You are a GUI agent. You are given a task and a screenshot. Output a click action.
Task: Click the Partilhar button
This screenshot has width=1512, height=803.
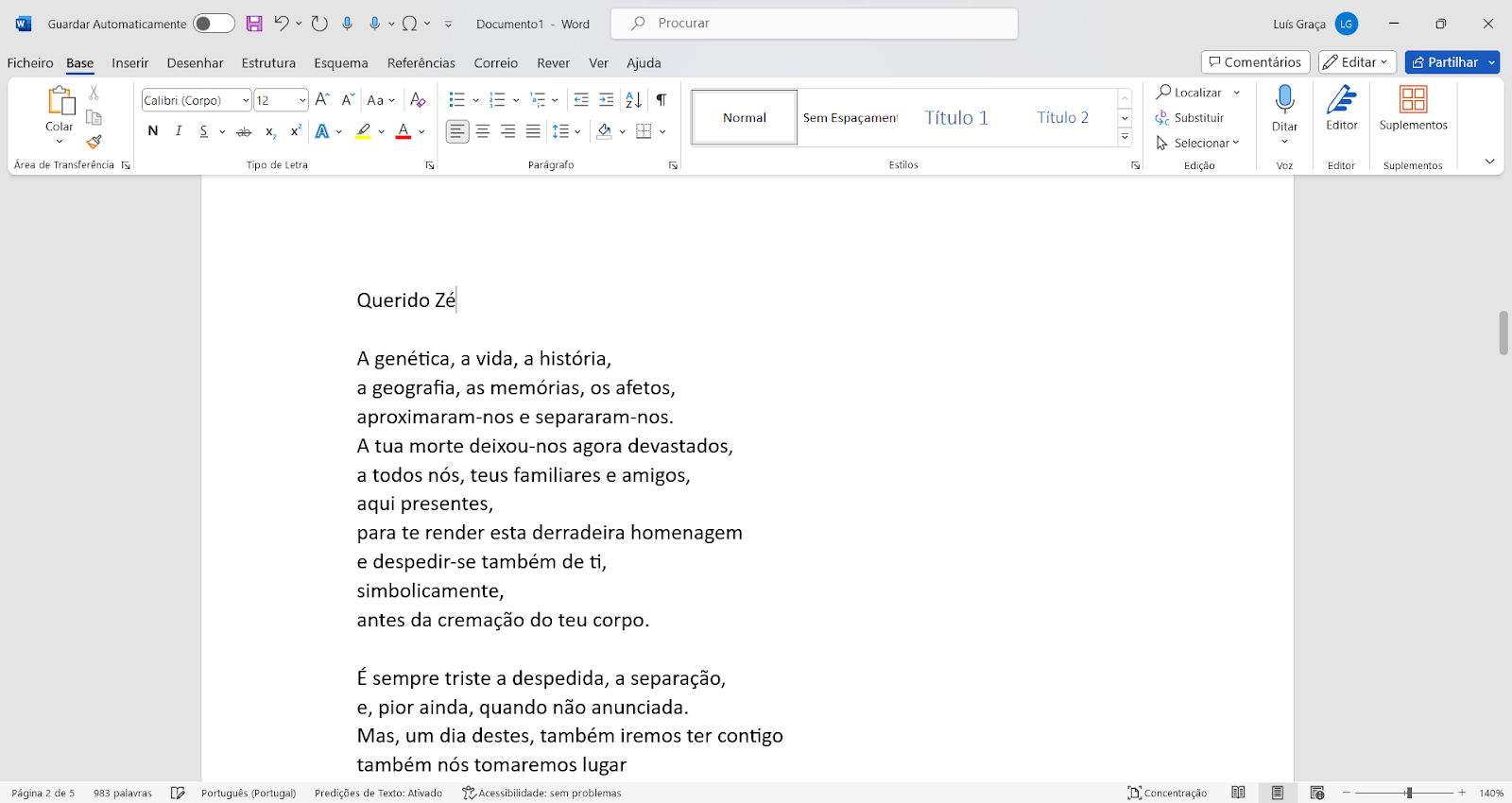tap(1445, 62)
